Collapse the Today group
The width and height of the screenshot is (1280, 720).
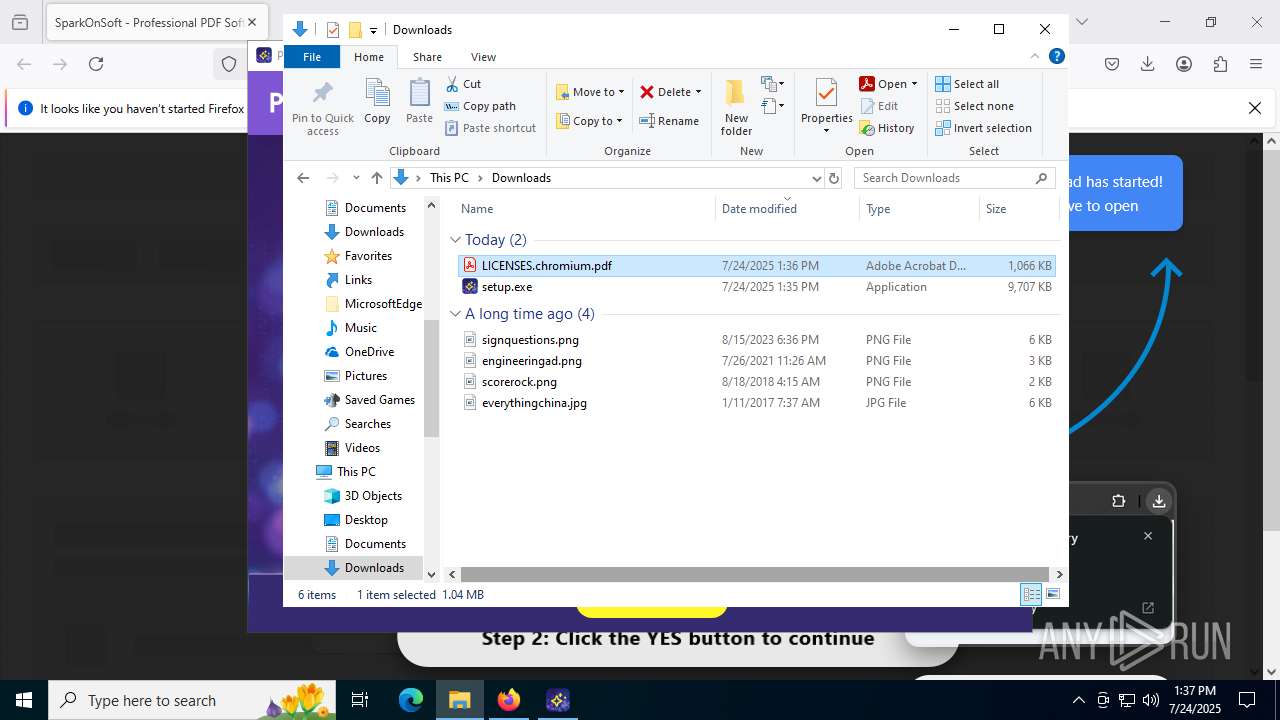coord(455,240)
